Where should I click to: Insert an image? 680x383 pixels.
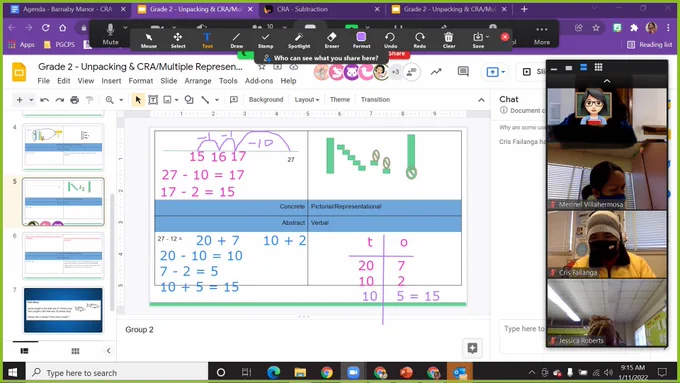point(167,100)
